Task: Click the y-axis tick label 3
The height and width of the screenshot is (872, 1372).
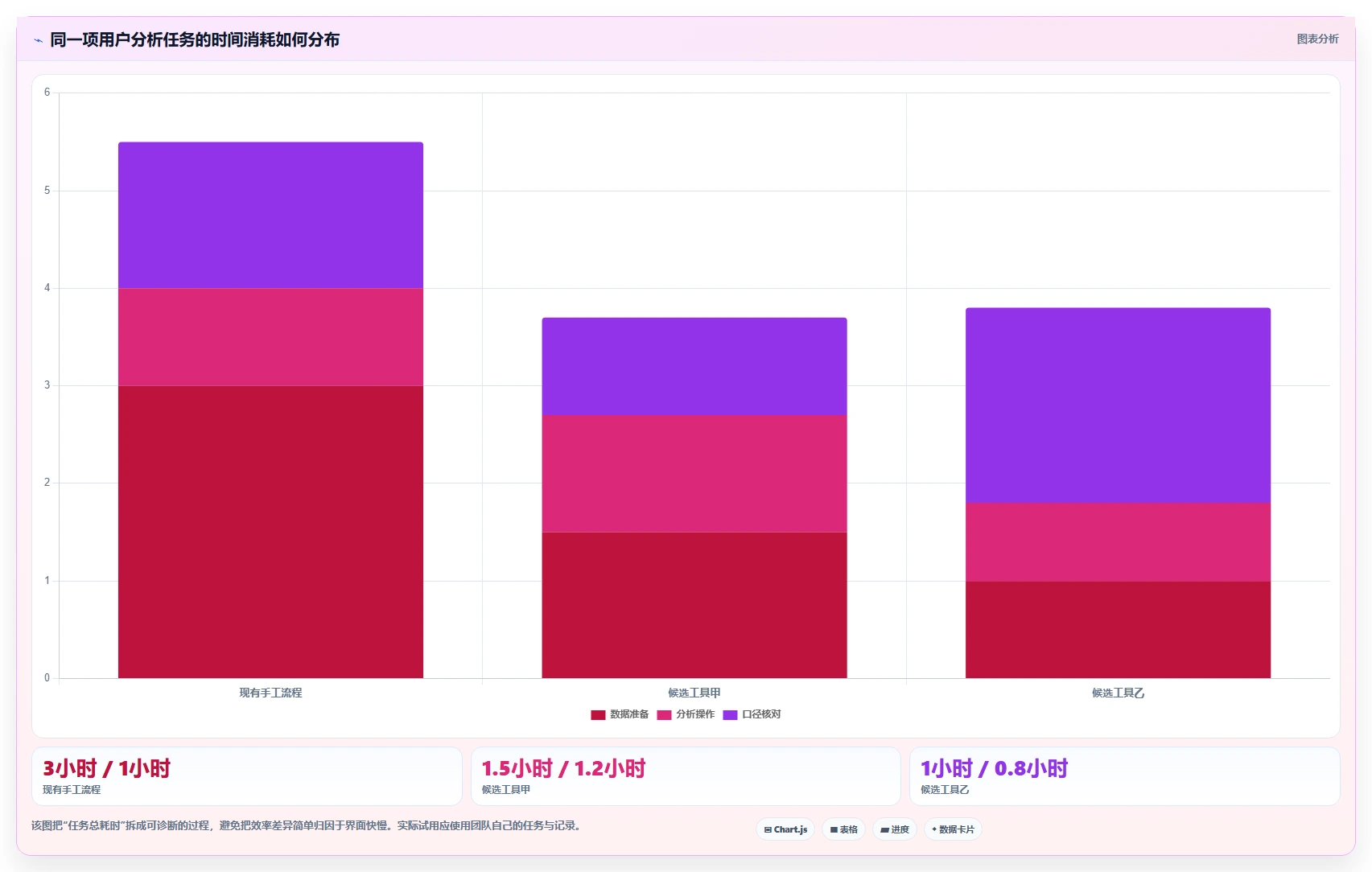Action: pyautogui.click(x=47, y=385)
